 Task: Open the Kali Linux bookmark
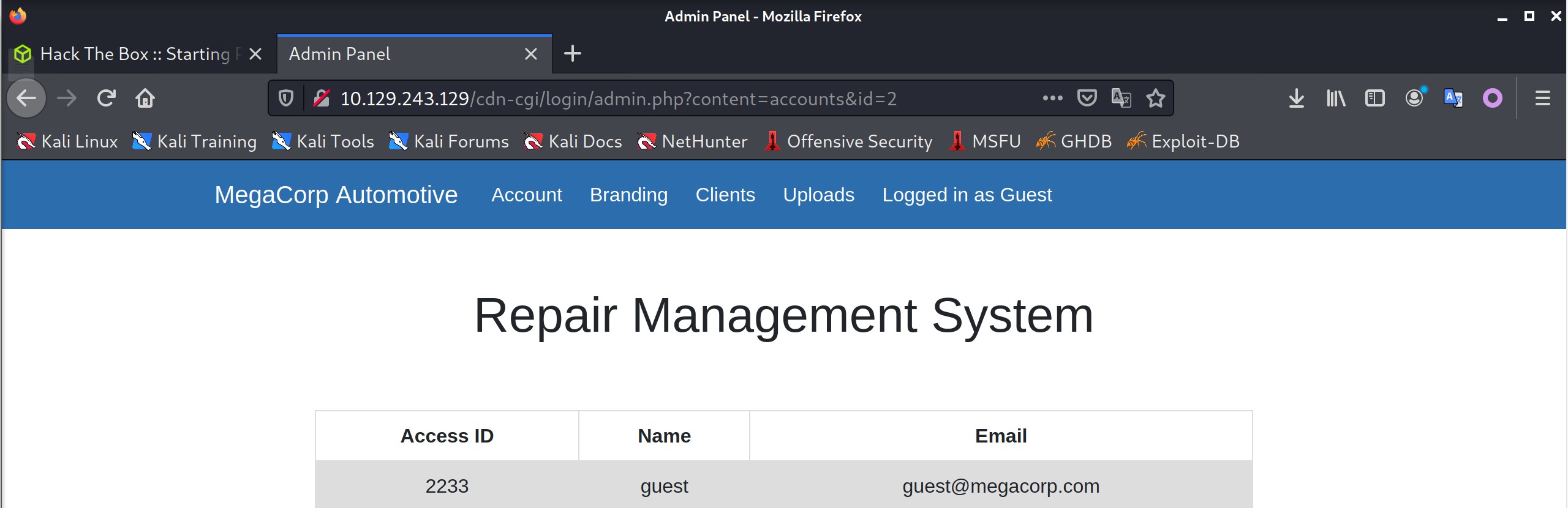(67, 141)
